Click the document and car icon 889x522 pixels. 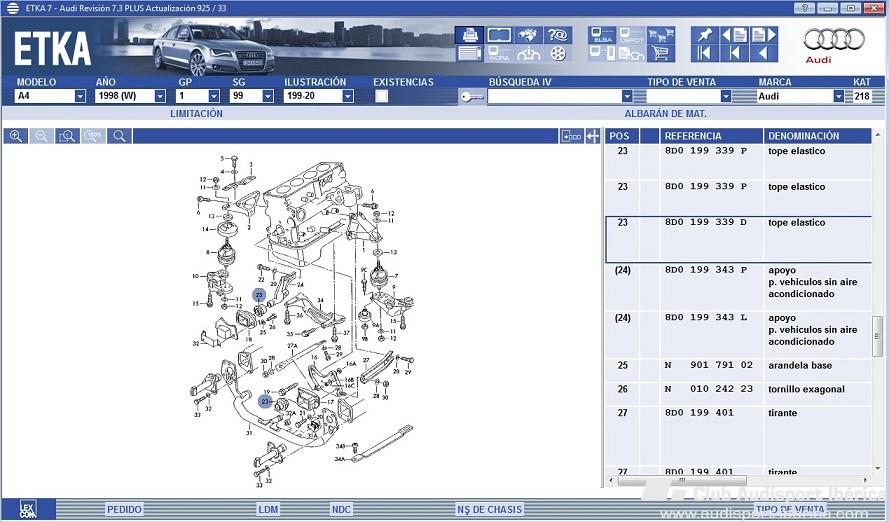(x=632, y=54)
